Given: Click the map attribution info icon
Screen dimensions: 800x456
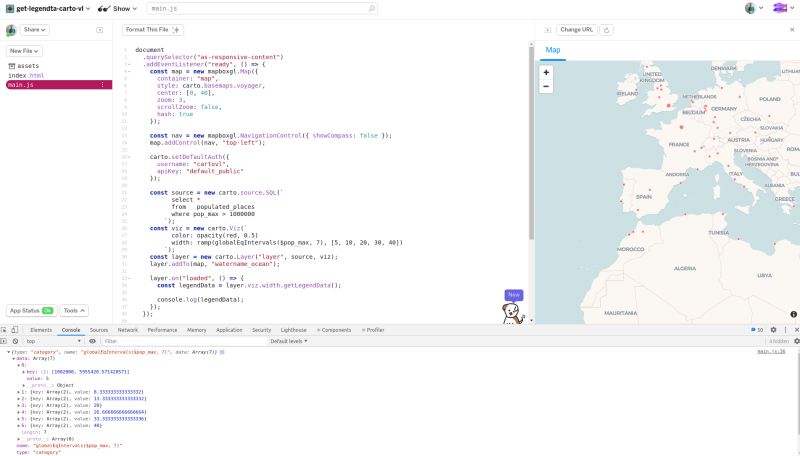Looking at the screenshot, I should click(793, 314).
